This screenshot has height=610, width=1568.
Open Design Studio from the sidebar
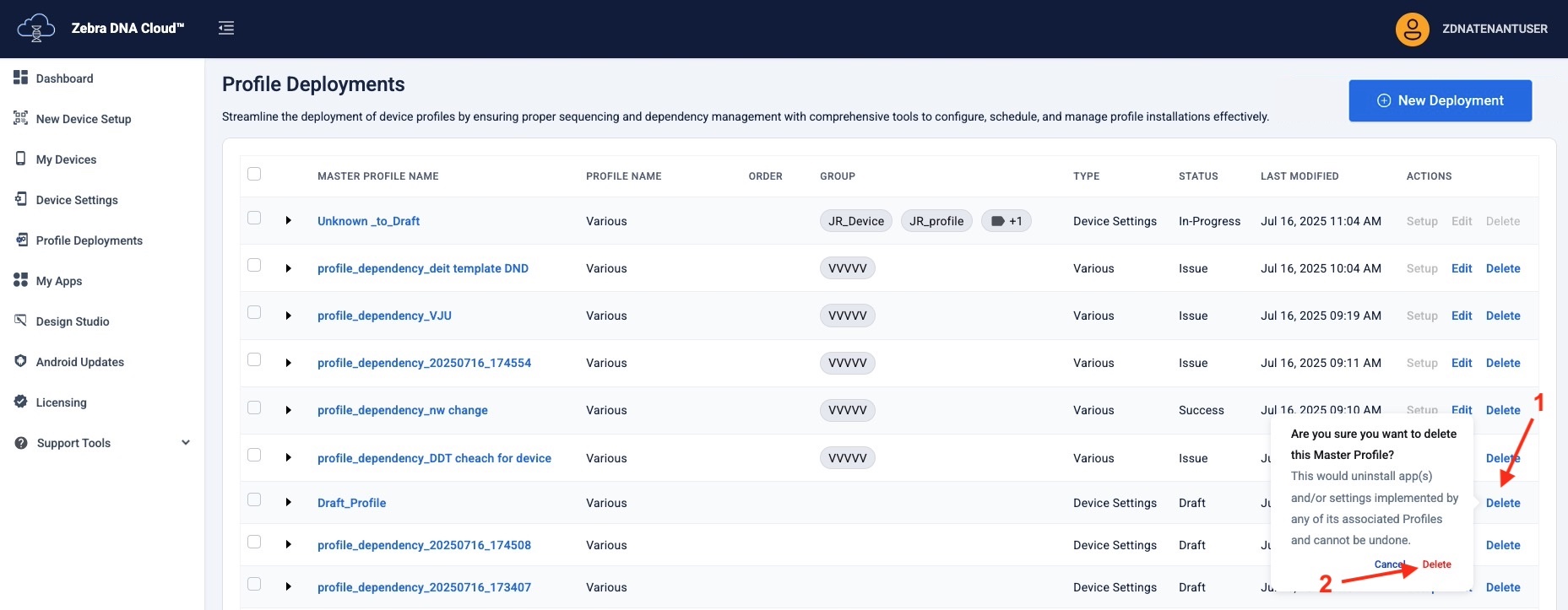click(x=73, y=321)
